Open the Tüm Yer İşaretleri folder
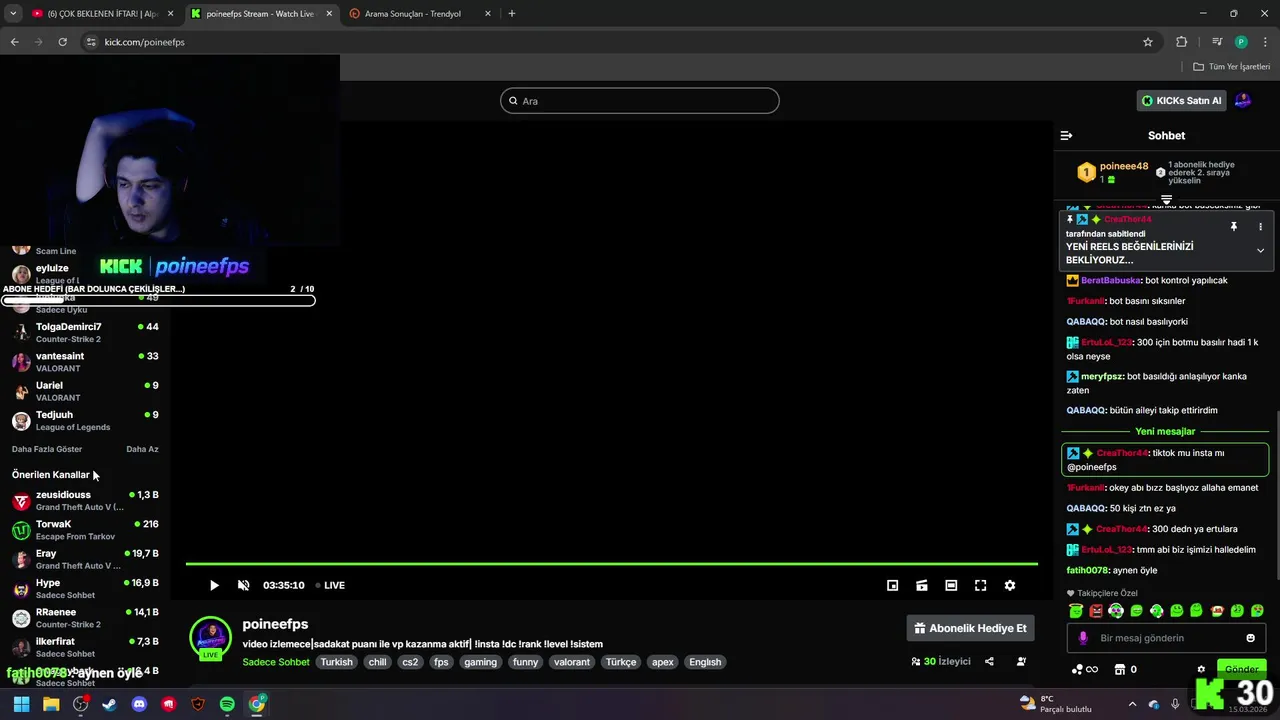 pyautogui.click(x=1231, y=67)
